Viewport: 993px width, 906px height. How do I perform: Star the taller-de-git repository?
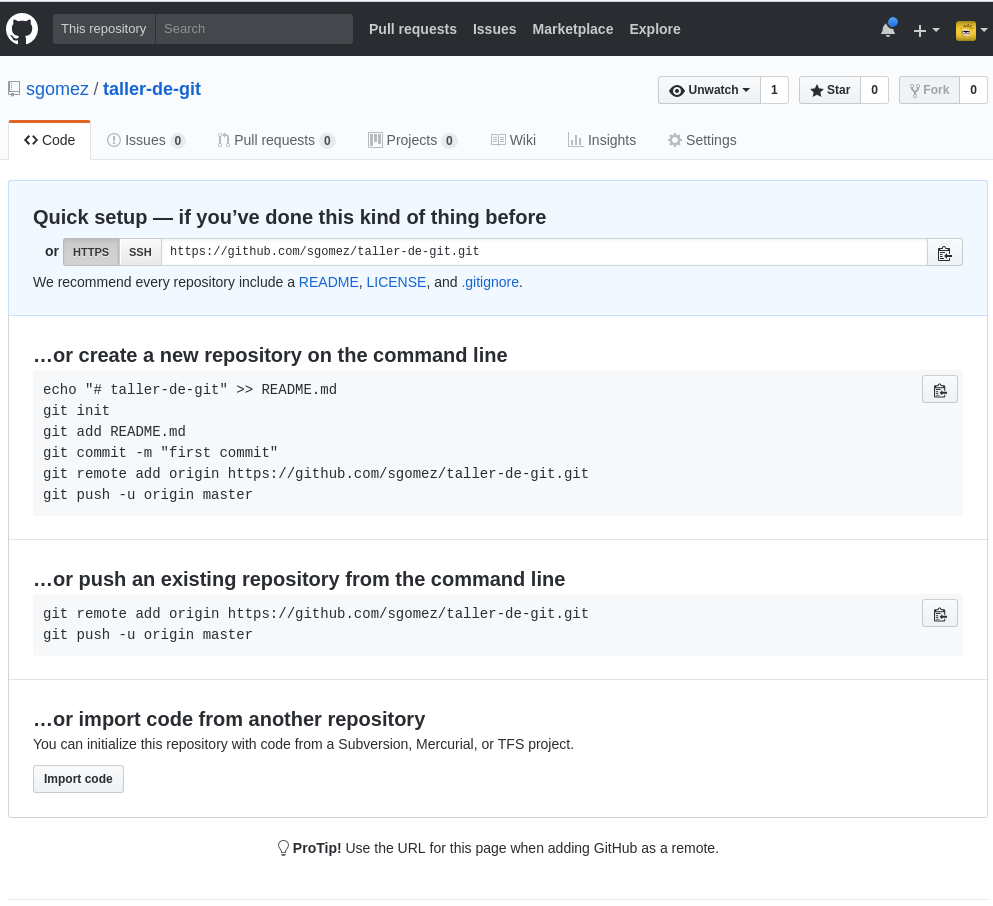click(830, 90)
